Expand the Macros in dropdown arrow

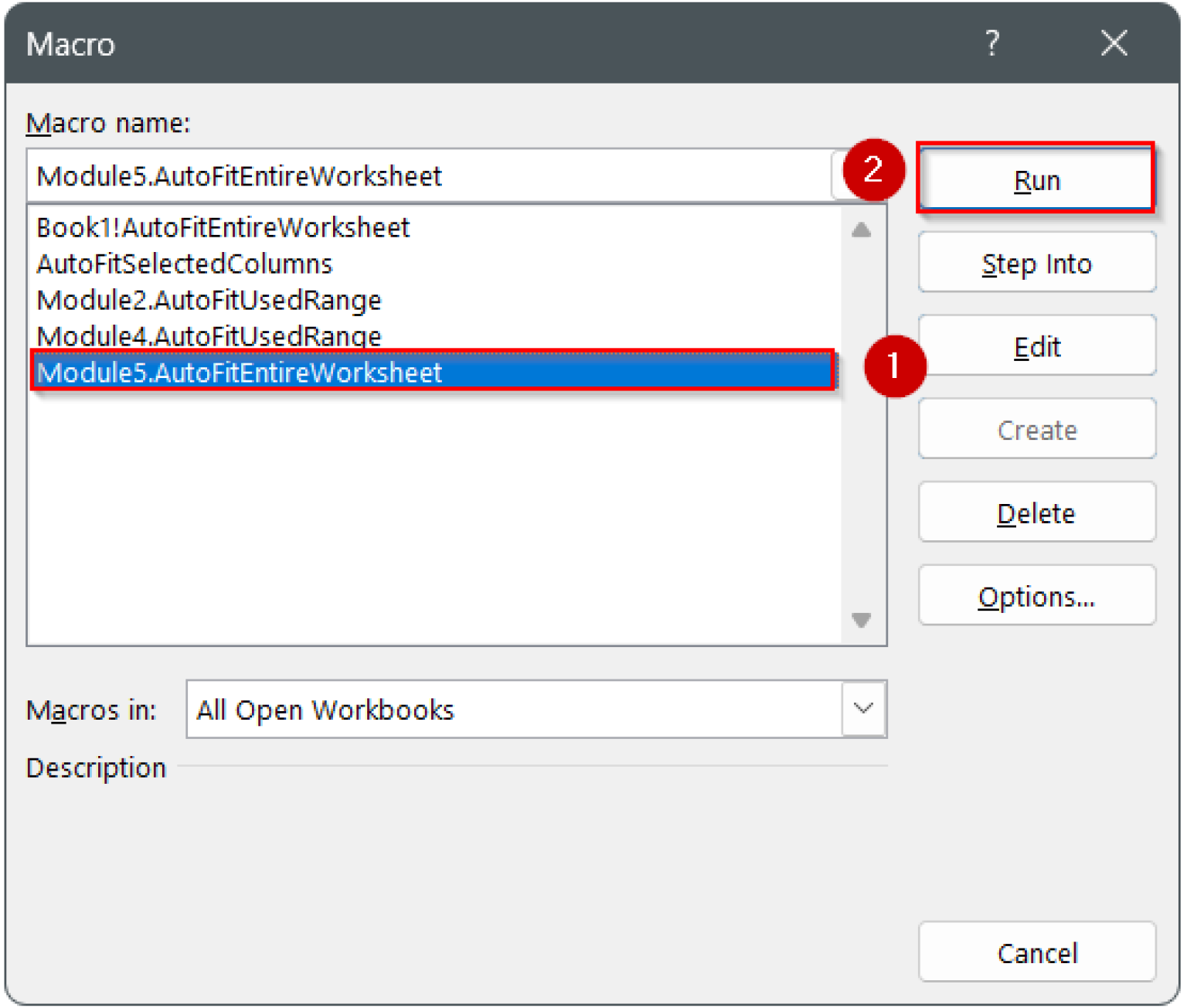pyautogui.click(x=863, y=709)
